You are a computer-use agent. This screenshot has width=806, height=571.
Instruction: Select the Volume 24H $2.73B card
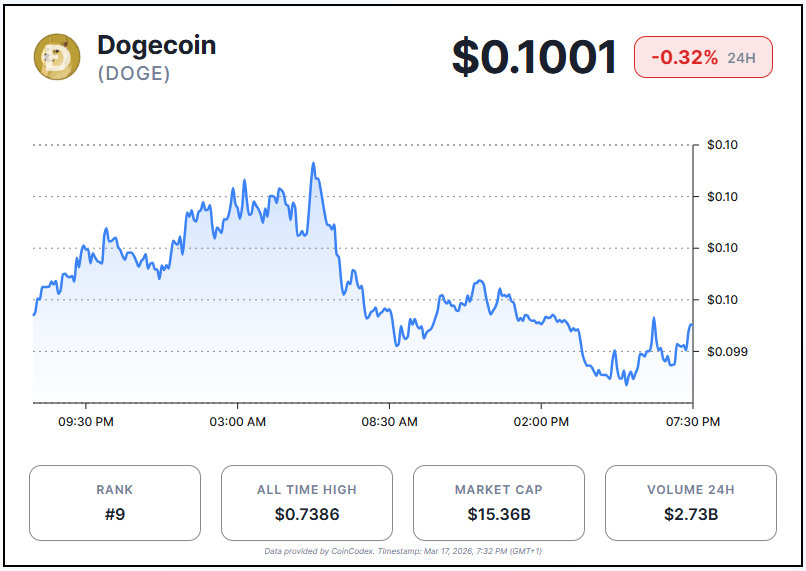click(x=690, y=503)
